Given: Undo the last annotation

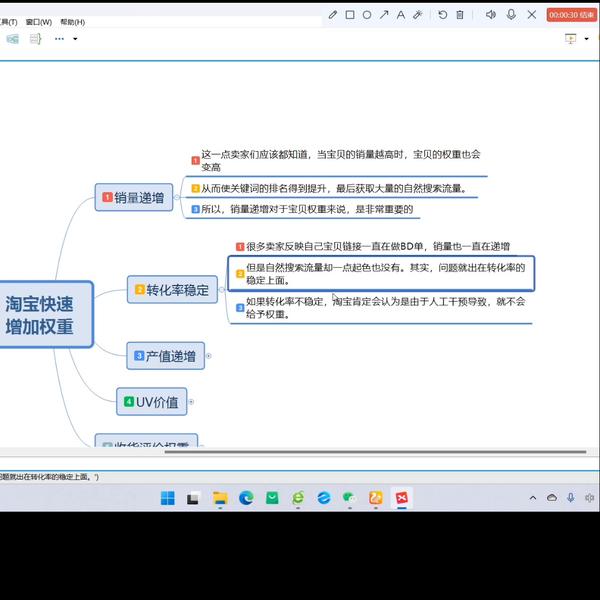Looking at the screenshot, I should [x=443, y=15].
